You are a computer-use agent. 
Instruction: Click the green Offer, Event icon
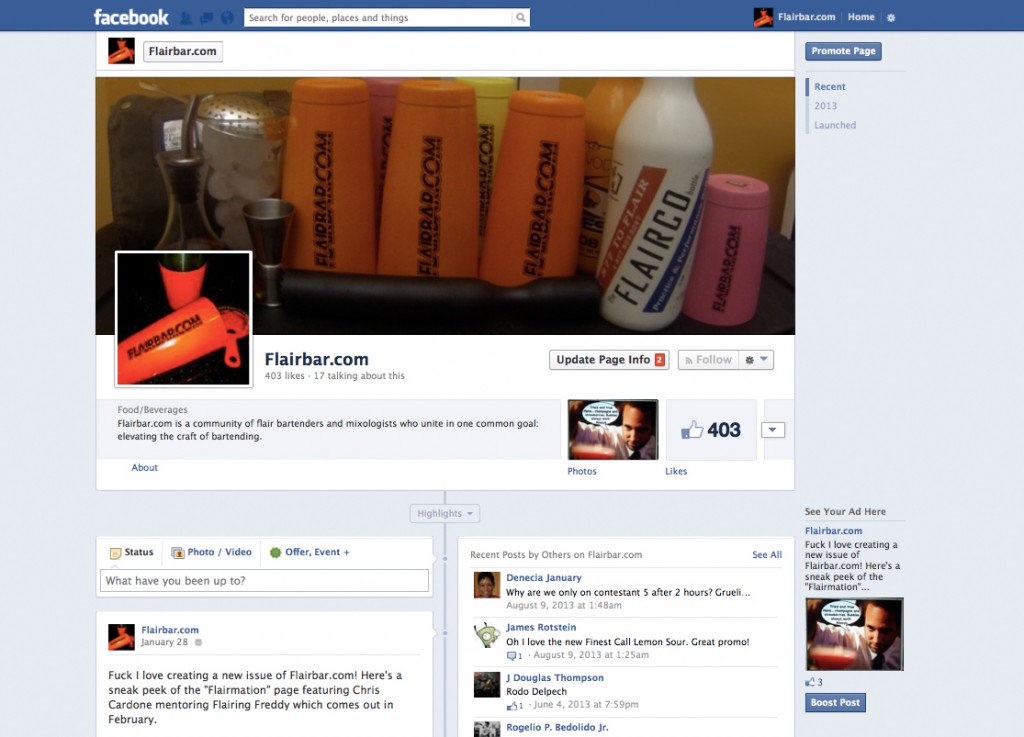click(276, 552)
